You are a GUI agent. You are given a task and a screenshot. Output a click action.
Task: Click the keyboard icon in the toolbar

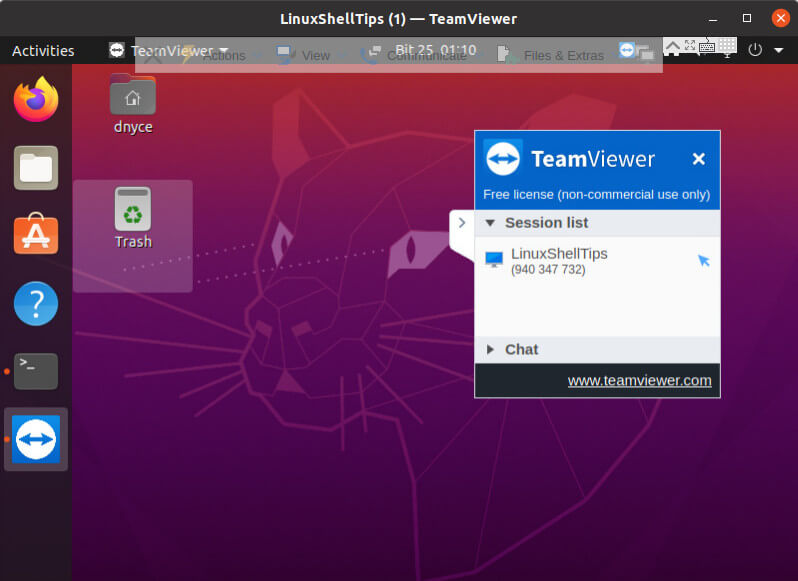tap(706, 47)
